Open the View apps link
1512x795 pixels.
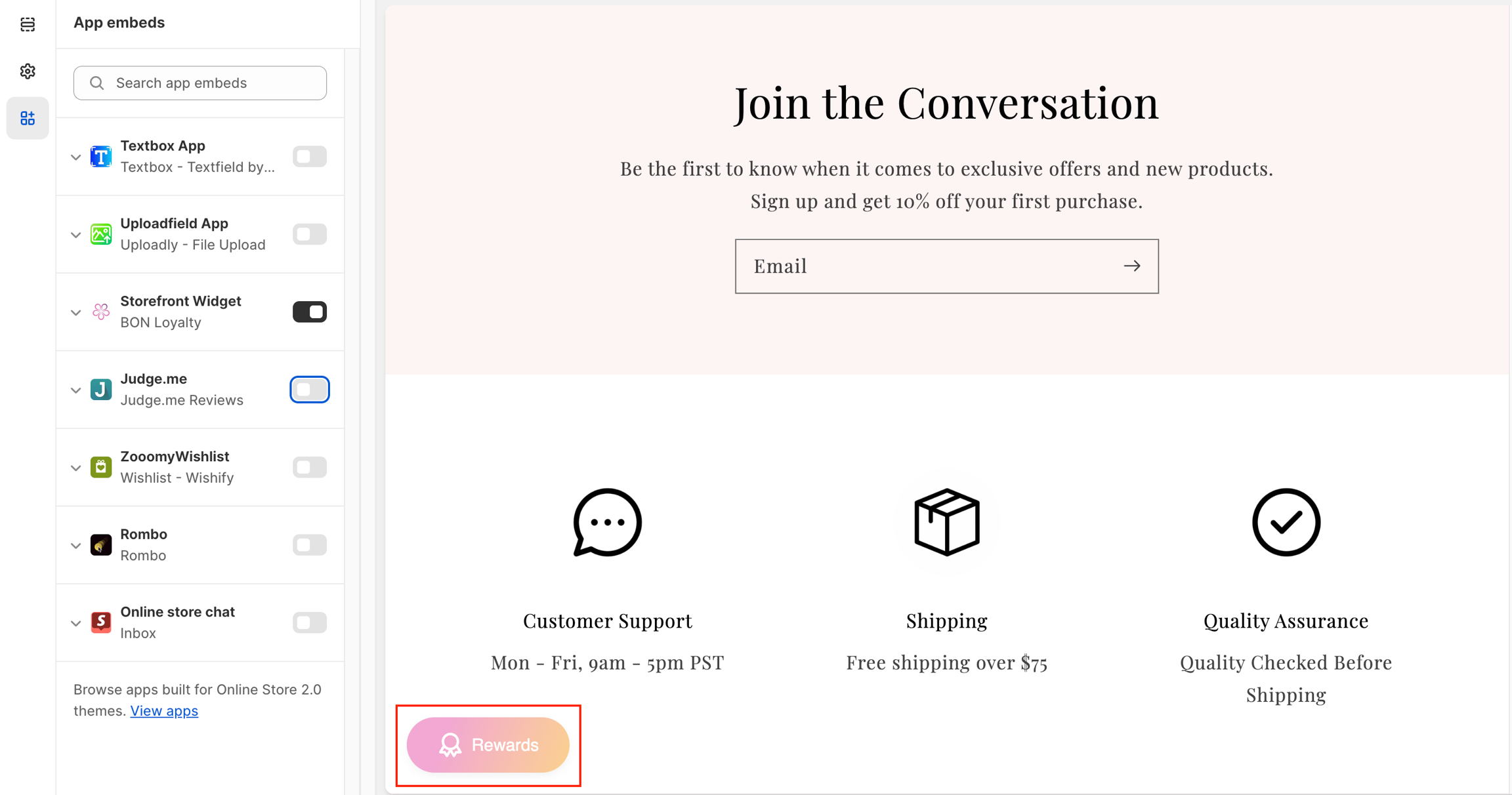(x=164, y=711)
